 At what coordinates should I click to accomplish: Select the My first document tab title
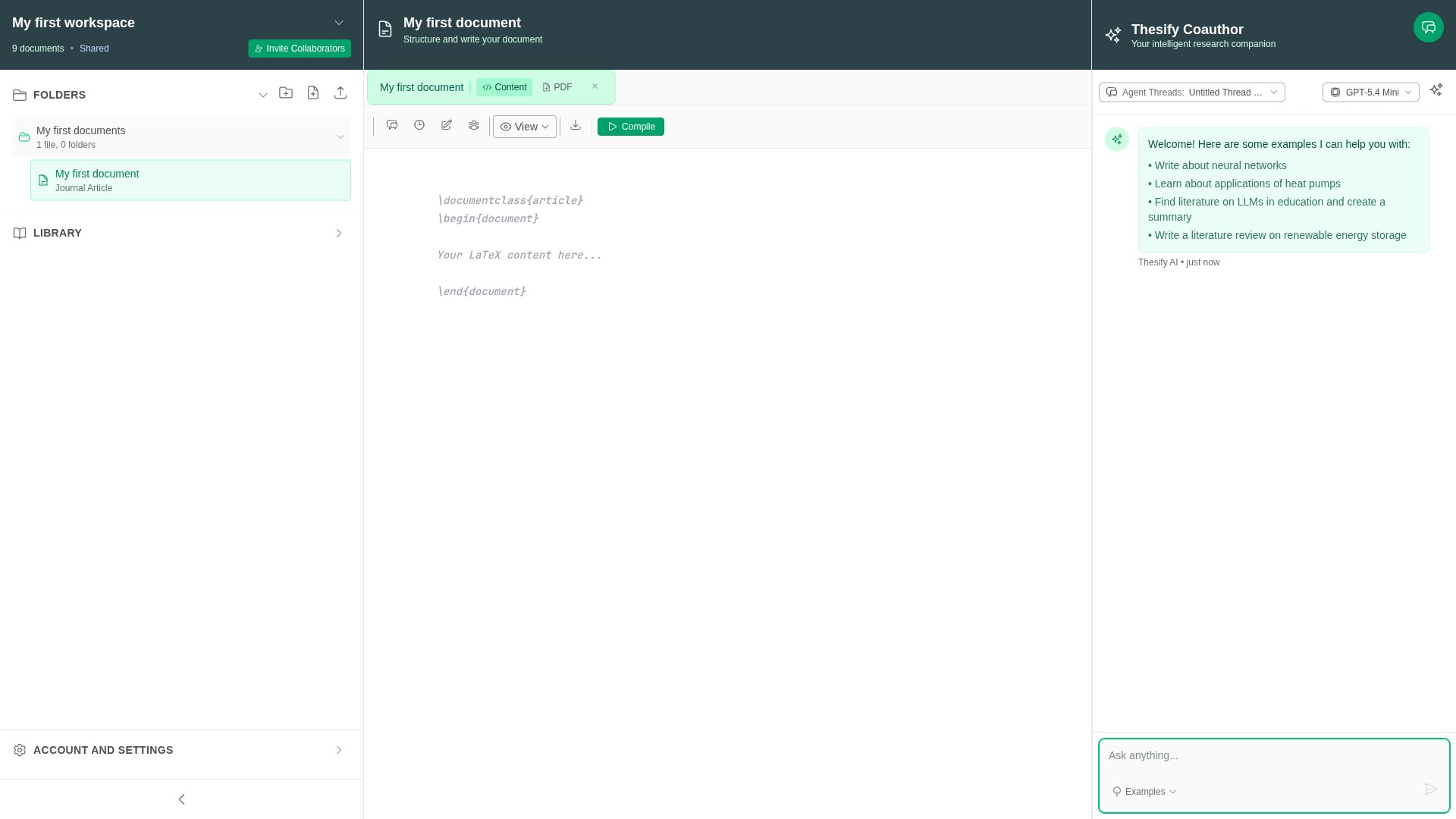pyautogui.click(x=422, y=87)
